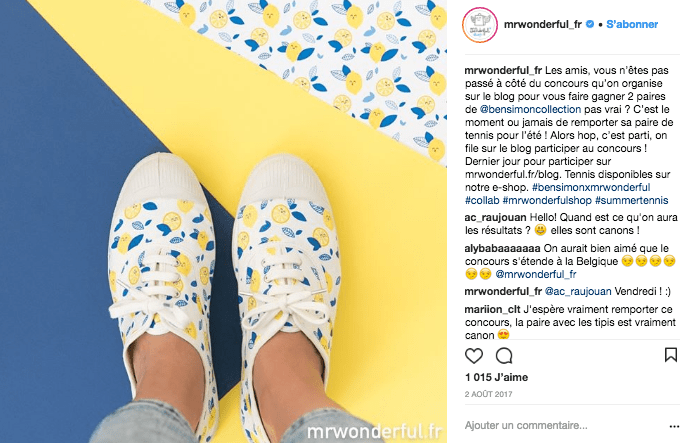696x443 pixels.
Task: Open the #summertennis hashtag
Action: pos(632,200)
